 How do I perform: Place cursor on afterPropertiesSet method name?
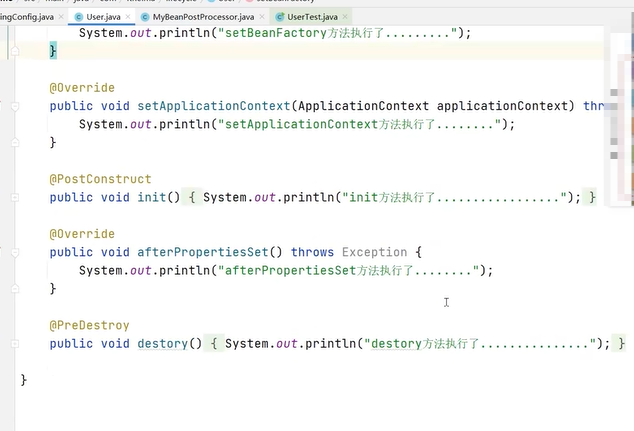coord(203,252)
